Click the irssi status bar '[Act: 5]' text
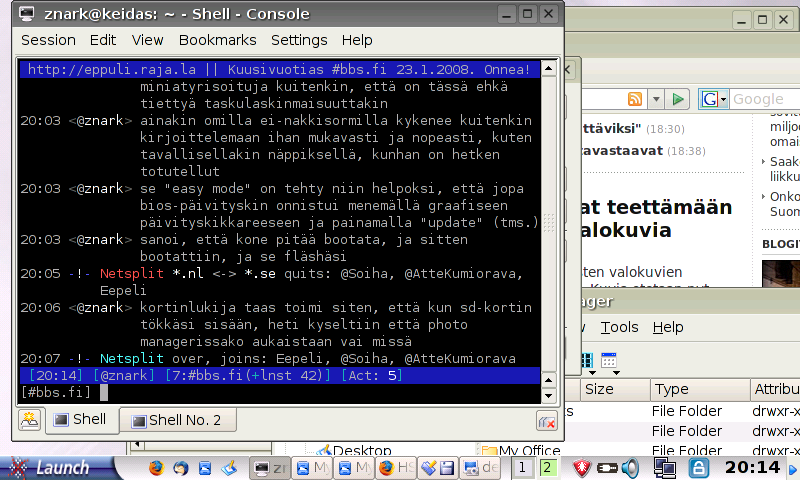 [x=372, y=375]
